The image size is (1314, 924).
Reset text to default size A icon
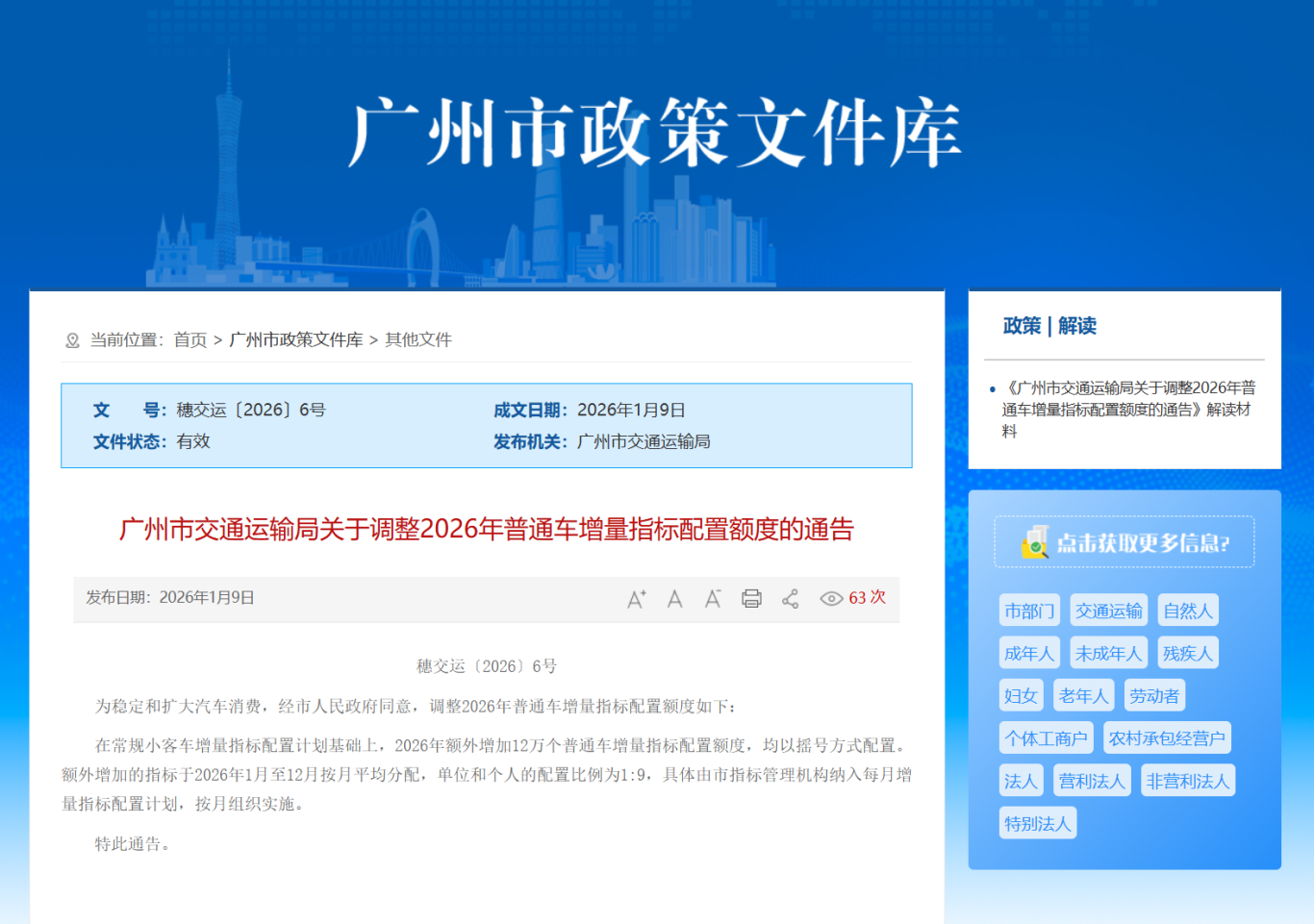(674, 599)
